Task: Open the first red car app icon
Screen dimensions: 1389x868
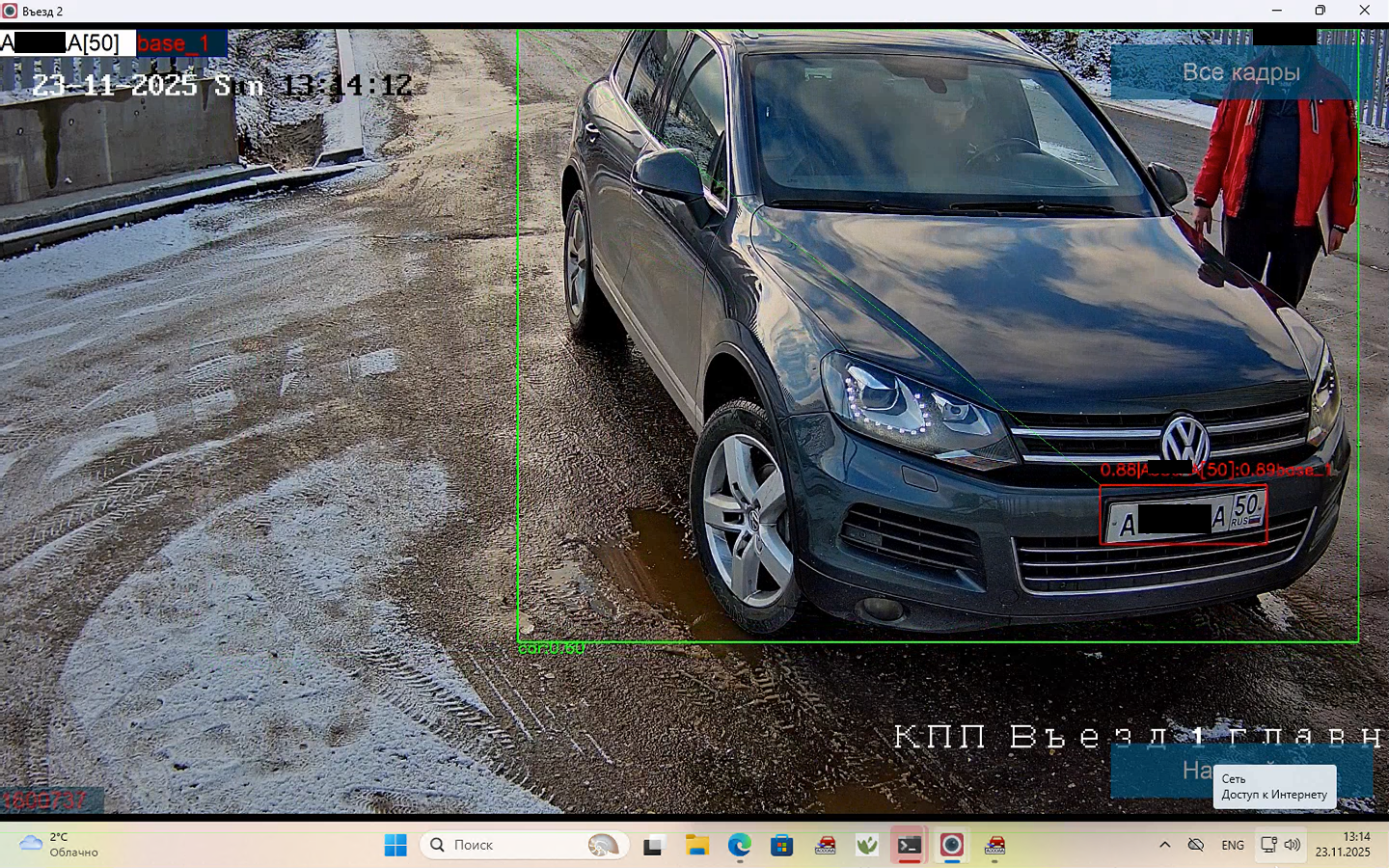Action: click(825, 846)
